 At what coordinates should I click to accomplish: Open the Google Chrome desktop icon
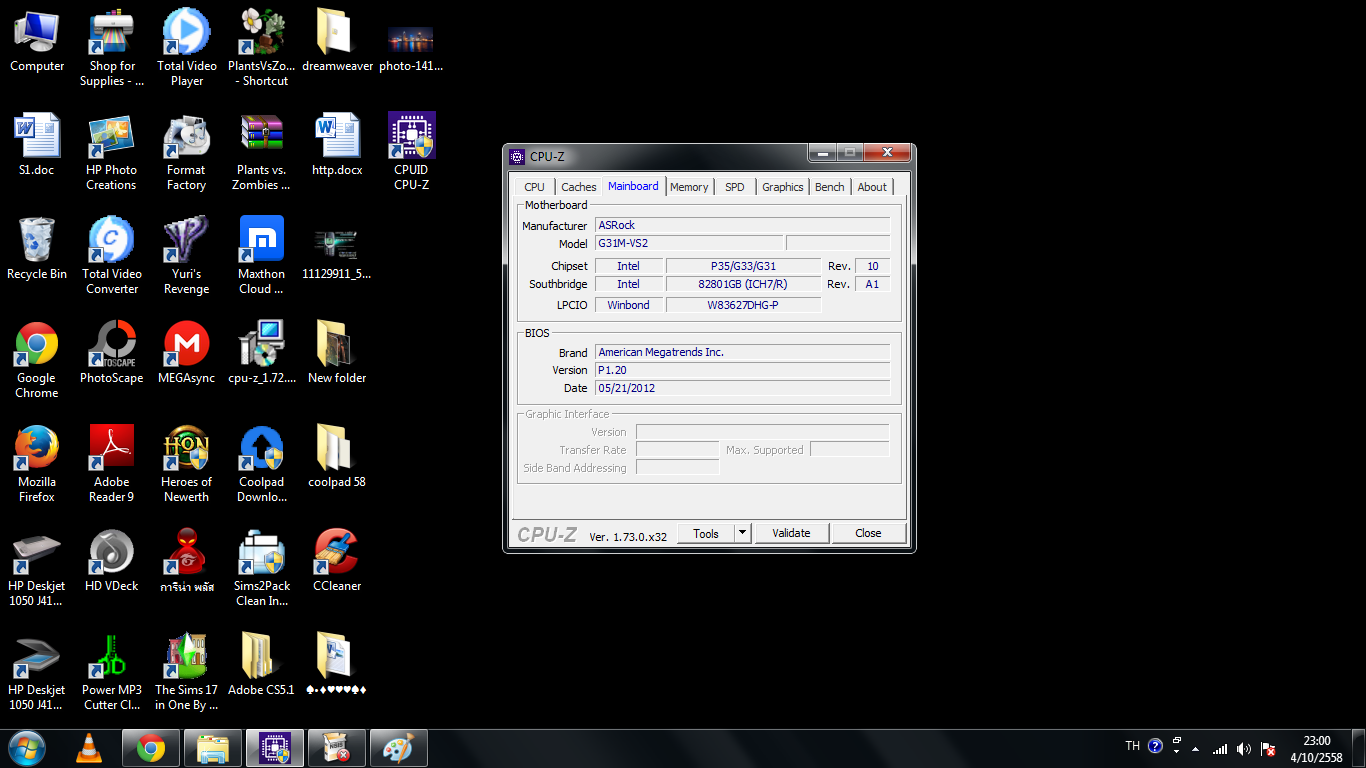pyautogui.click(x=36, y=345)
